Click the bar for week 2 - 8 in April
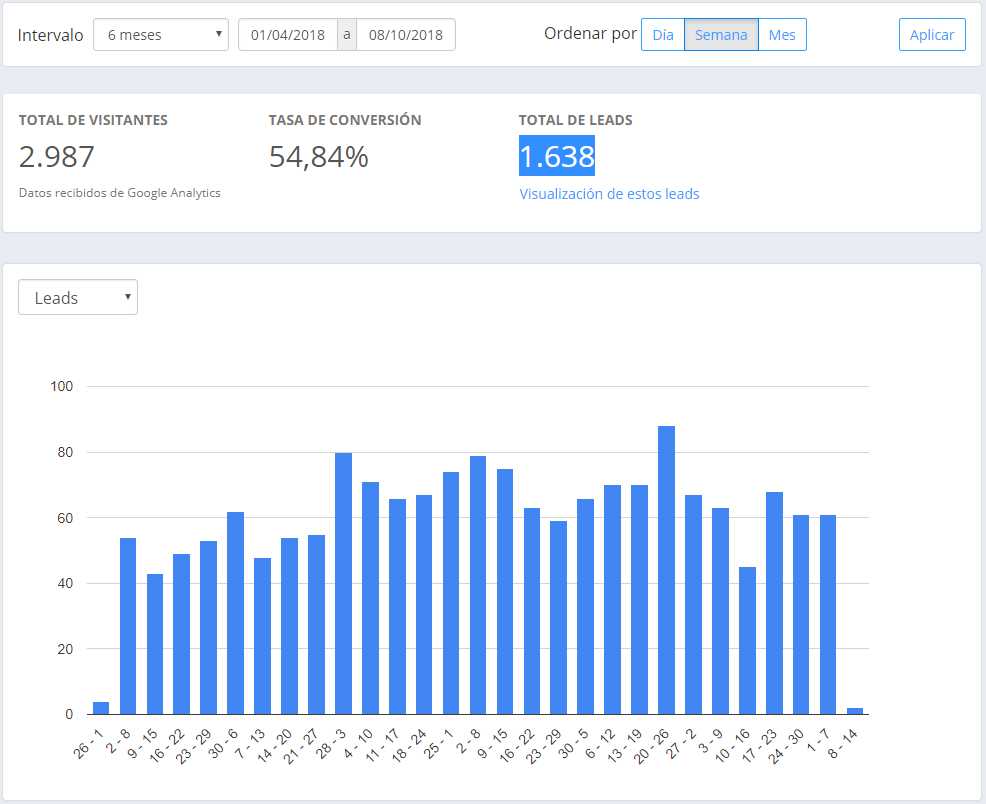This screenshot has width=986, height=804. 128,626
